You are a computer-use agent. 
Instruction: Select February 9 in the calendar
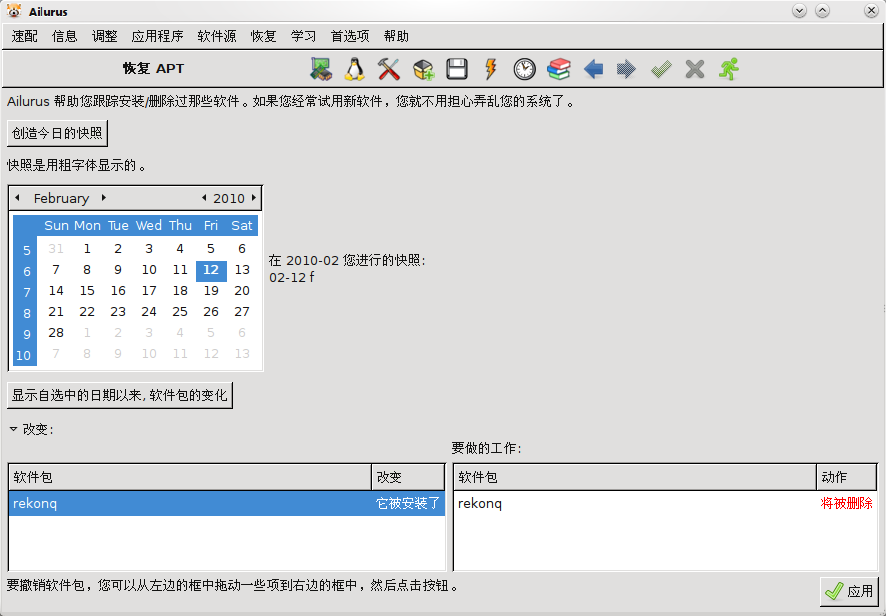[118, 270]
